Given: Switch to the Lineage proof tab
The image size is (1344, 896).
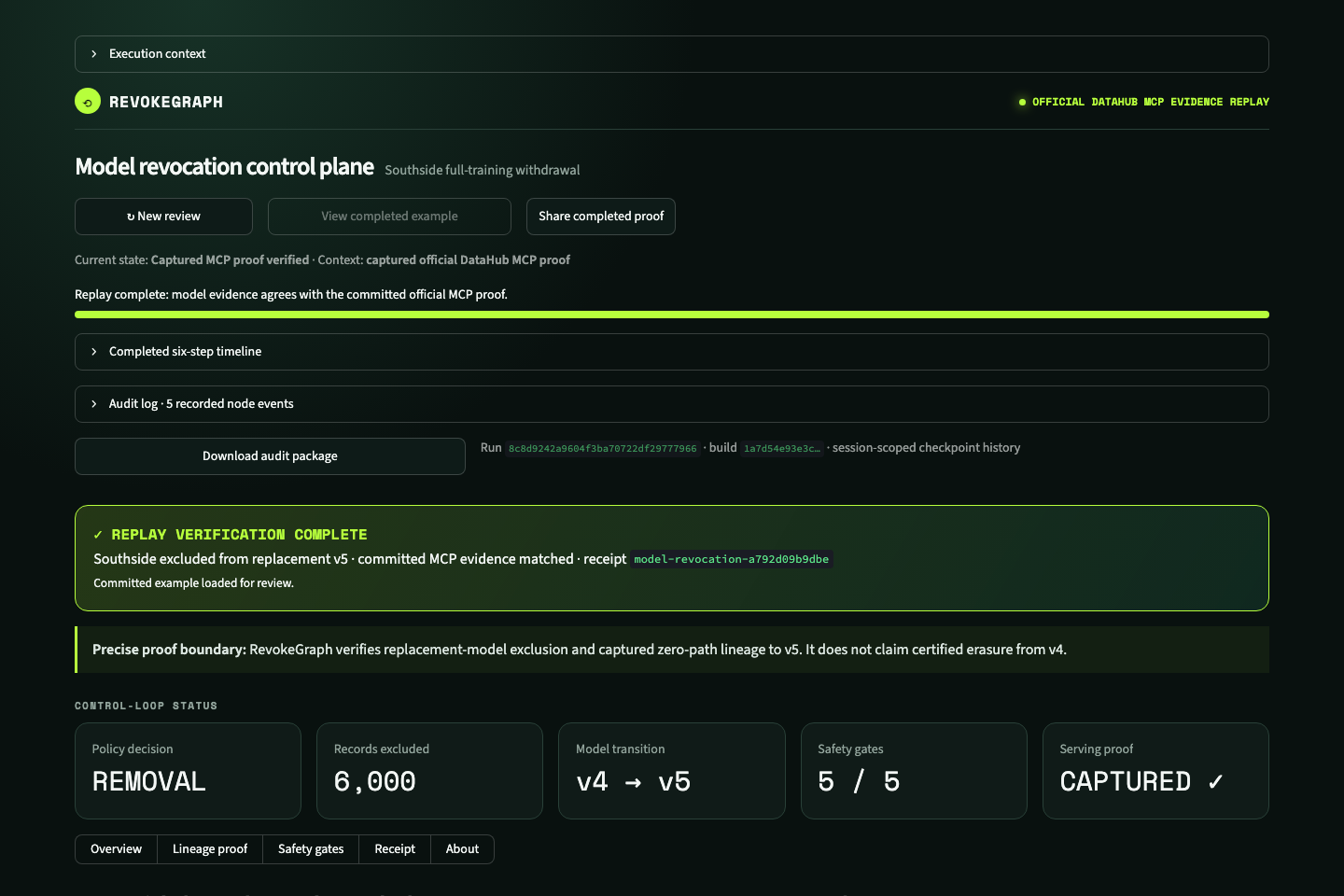Looking at the screenshot, I should coord(210,849).
